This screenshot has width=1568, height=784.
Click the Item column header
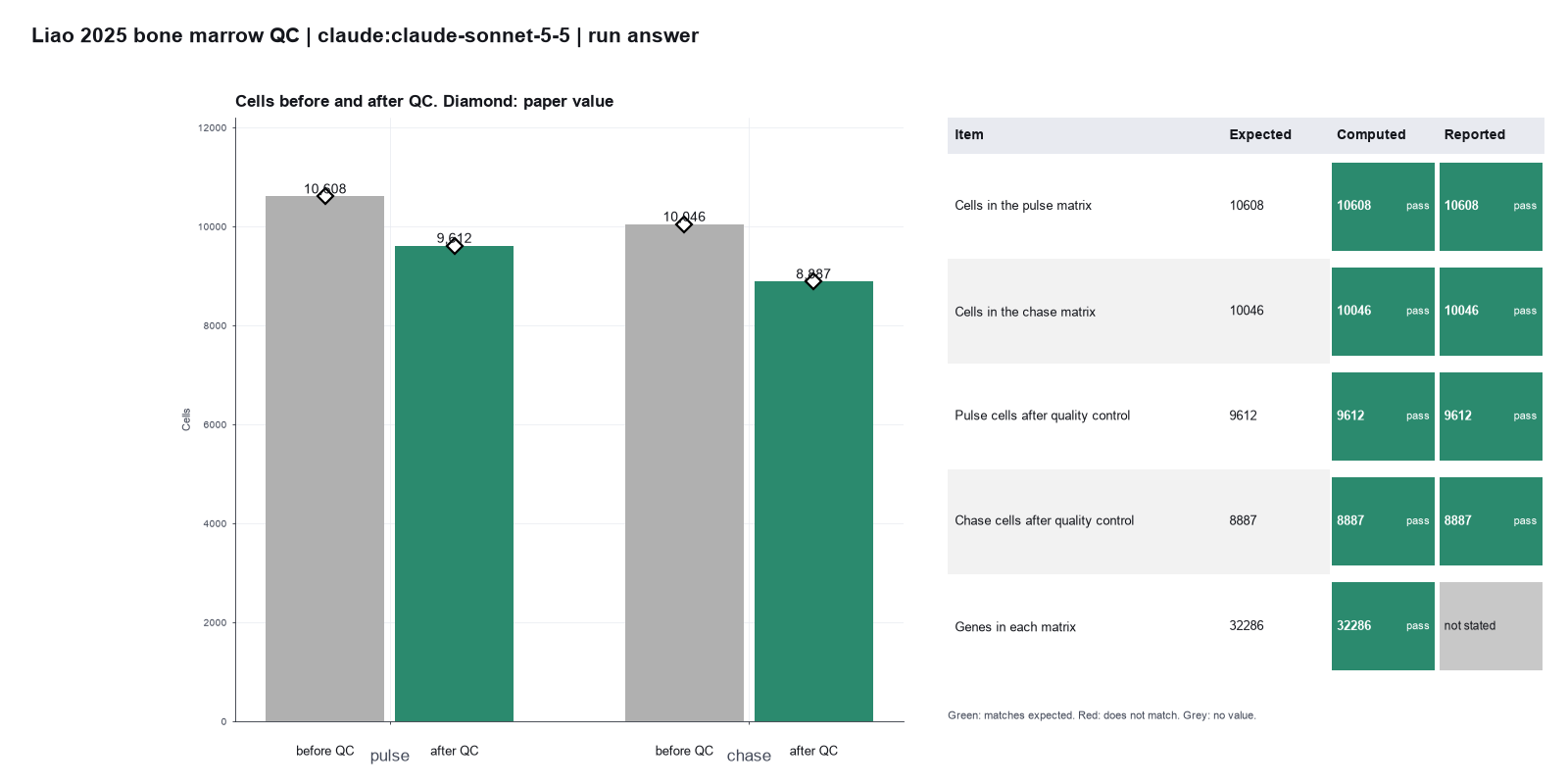[969, 135]
